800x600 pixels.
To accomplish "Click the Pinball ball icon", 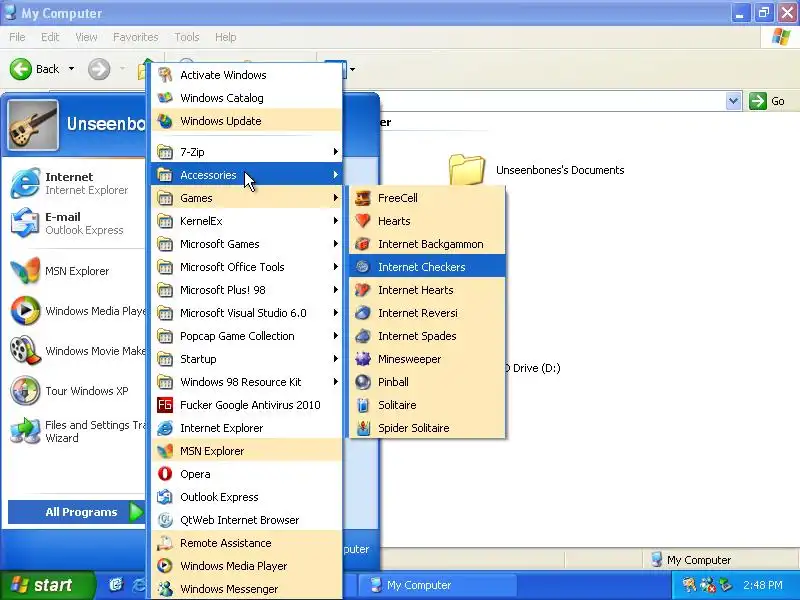I will (363, 382).
